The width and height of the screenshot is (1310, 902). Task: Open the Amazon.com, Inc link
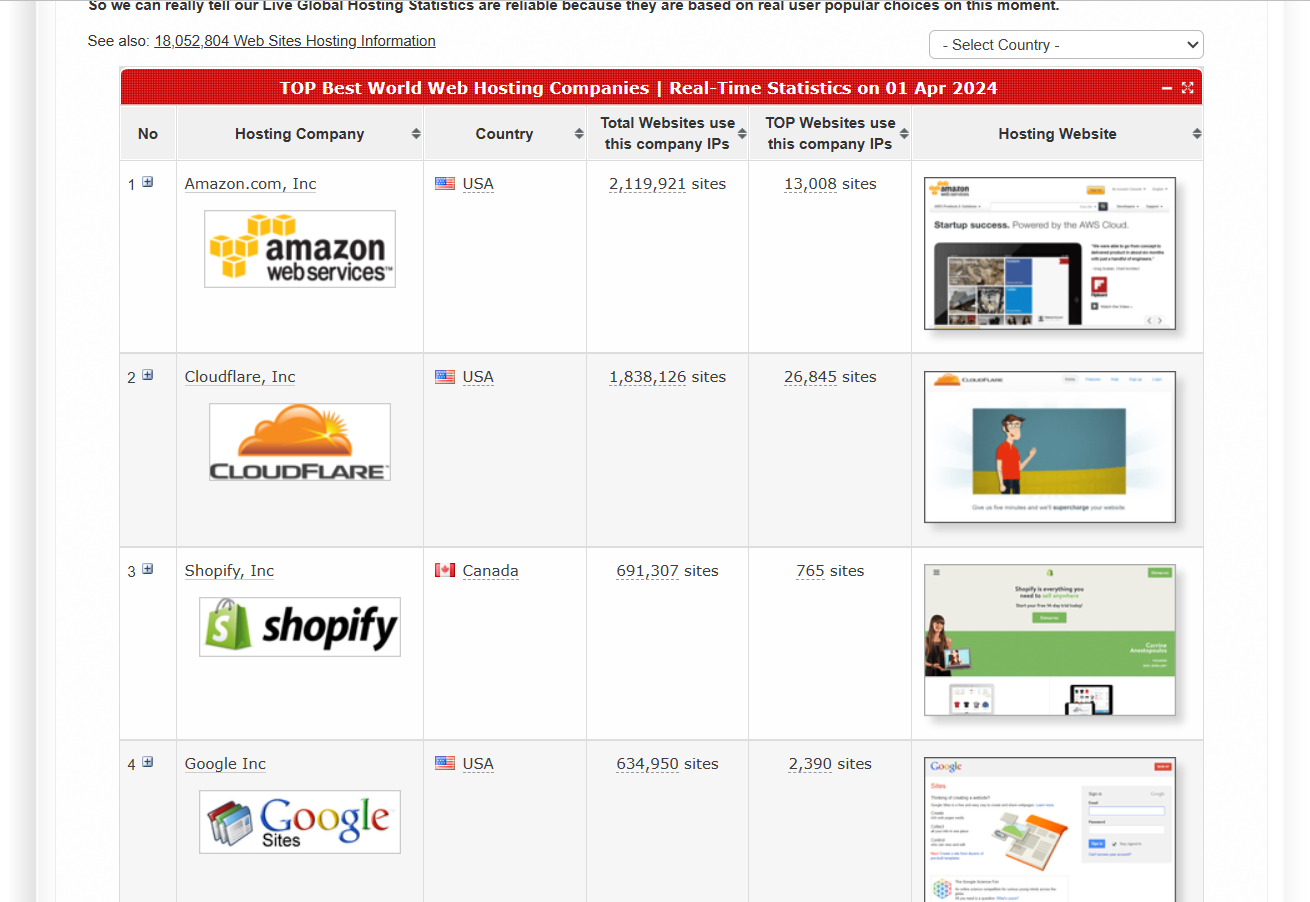pos(250,184)
